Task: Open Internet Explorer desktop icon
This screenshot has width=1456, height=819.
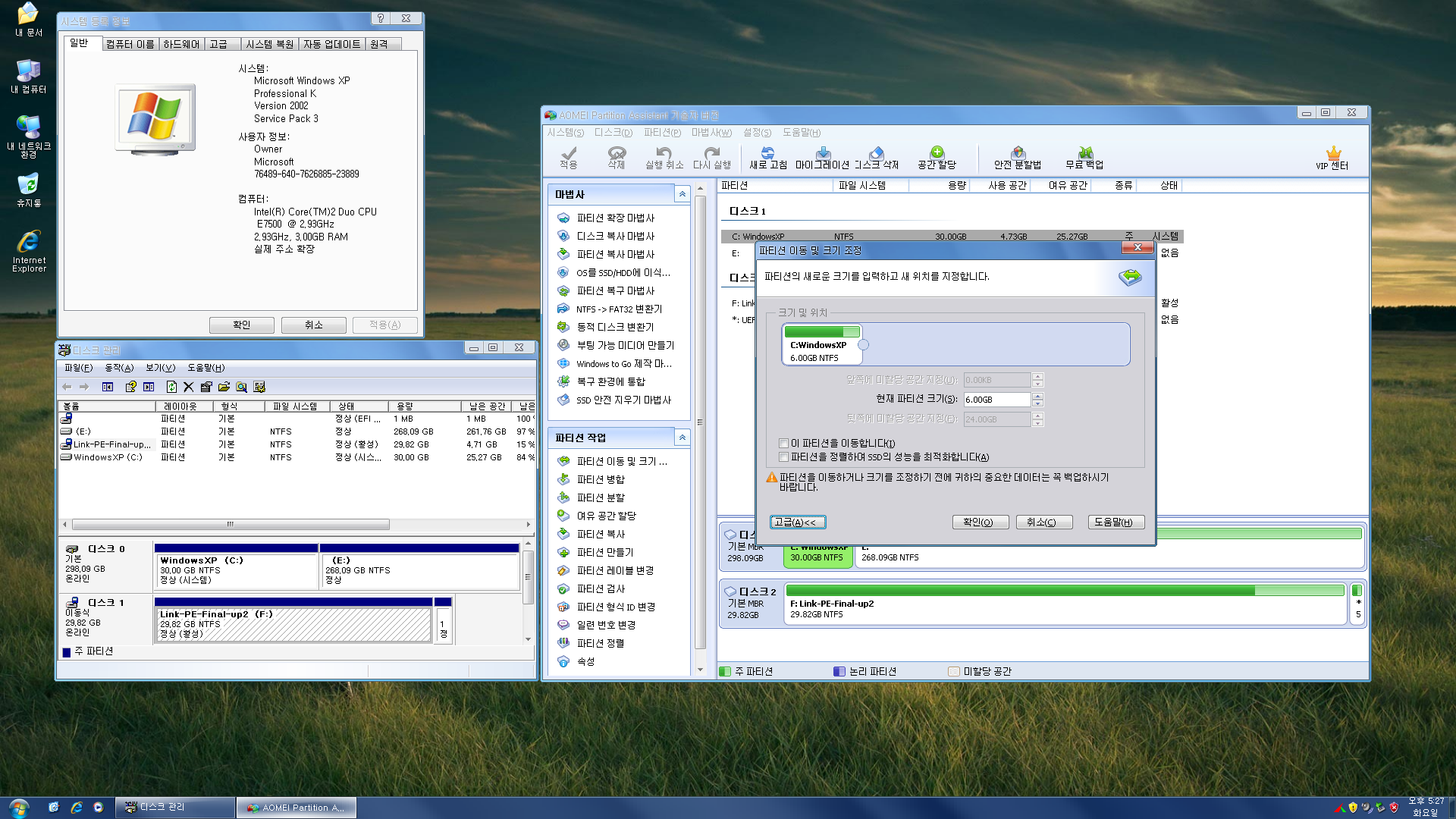Action: (x=29, y=251)
